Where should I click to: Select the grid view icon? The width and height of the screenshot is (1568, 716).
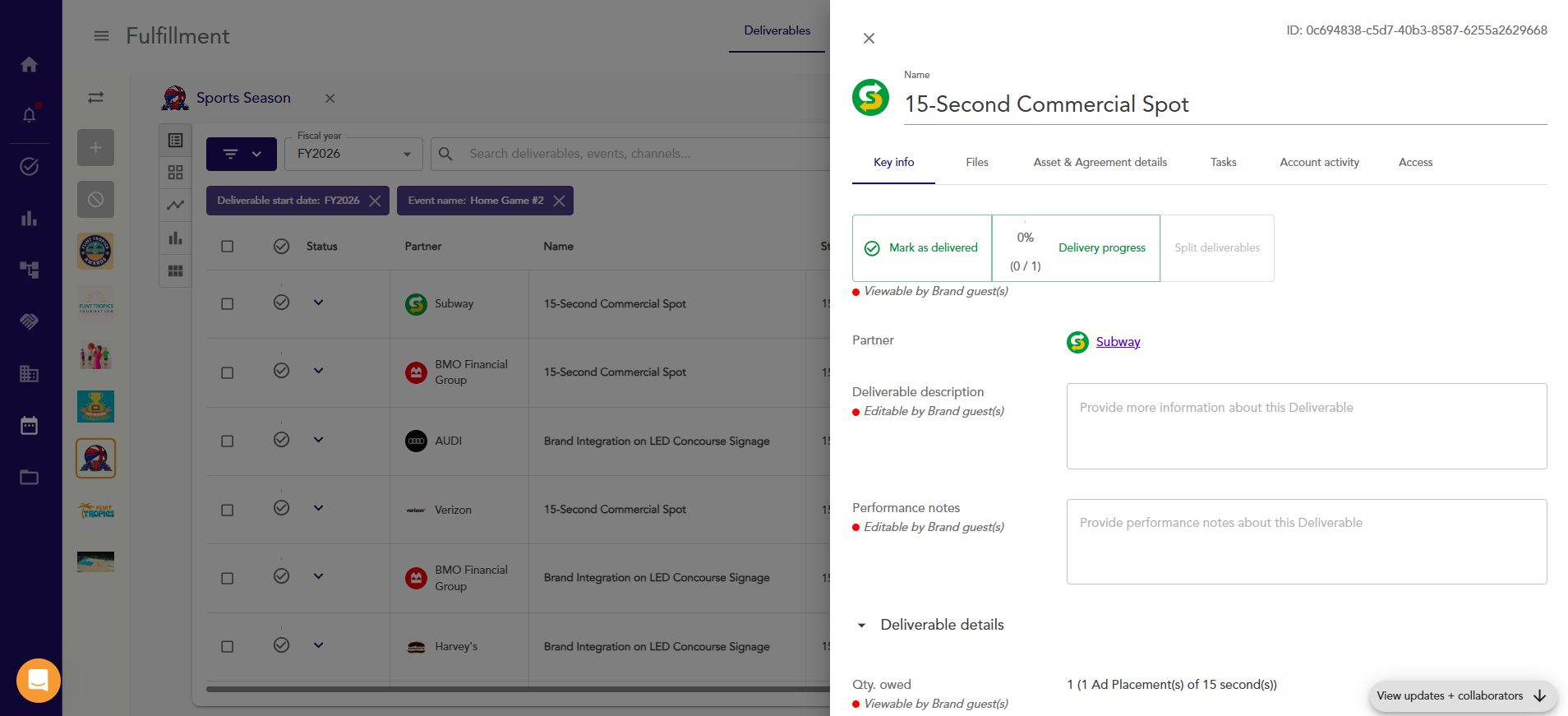pos(176,173)
